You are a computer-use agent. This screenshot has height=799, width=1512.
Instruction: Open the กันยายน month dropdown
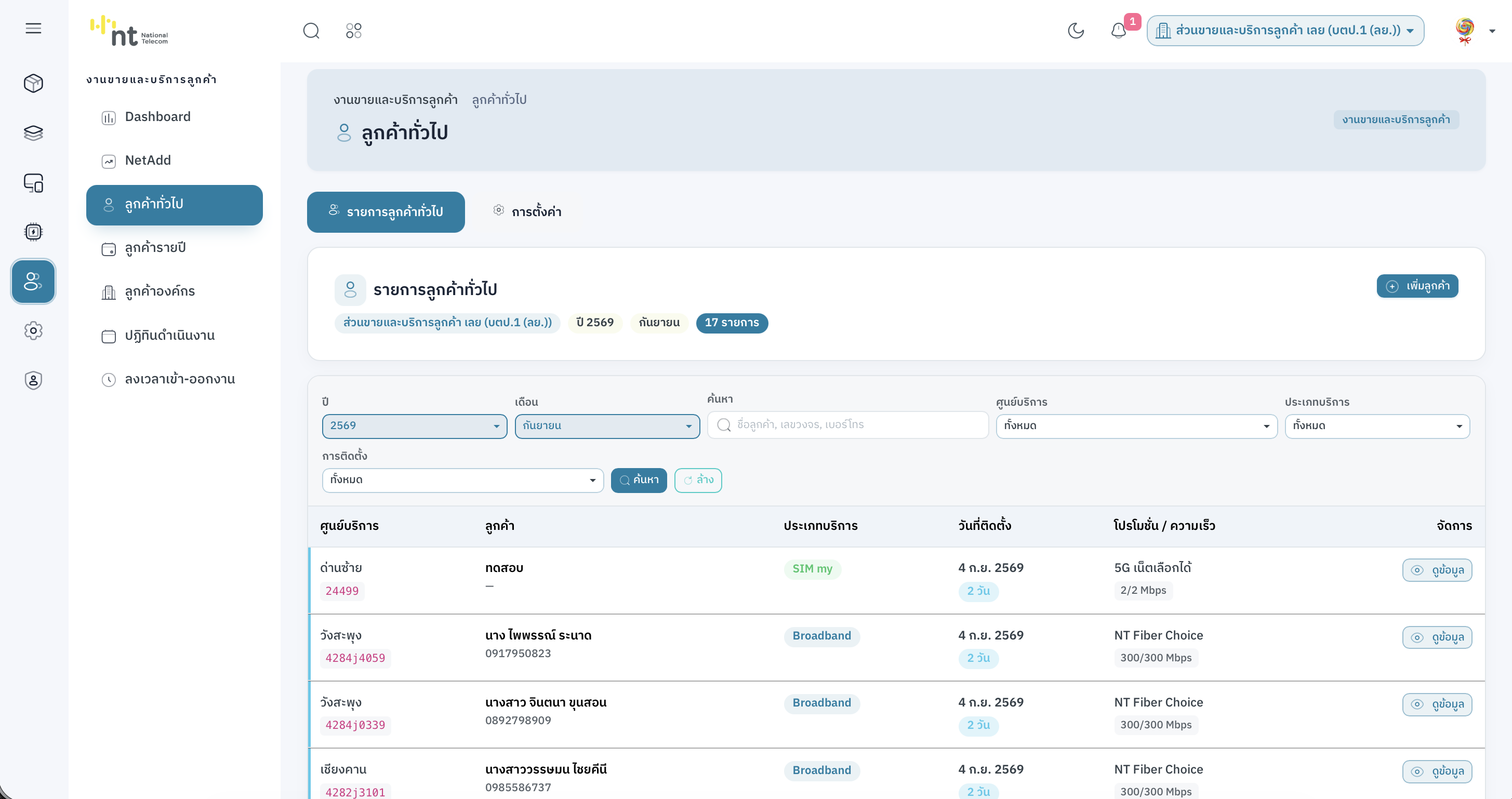(x=607, y=425)
